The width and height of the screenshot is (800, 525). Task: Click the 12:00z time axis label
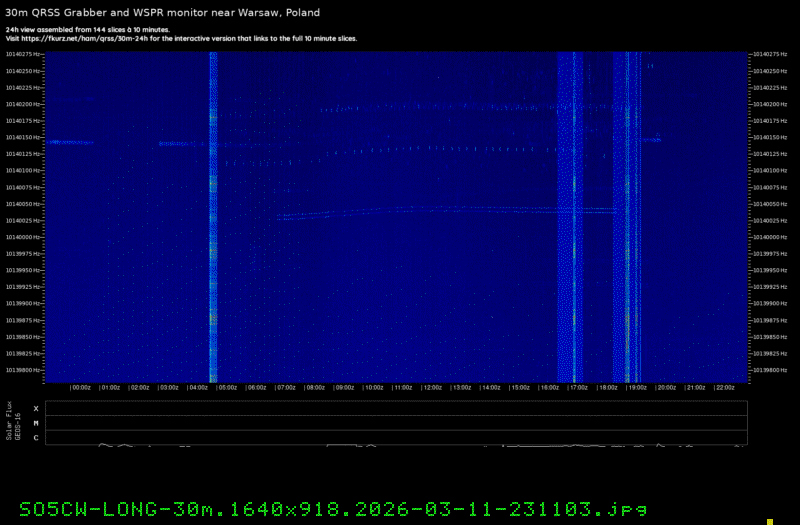pyautogui.click(x=432, y=387)
